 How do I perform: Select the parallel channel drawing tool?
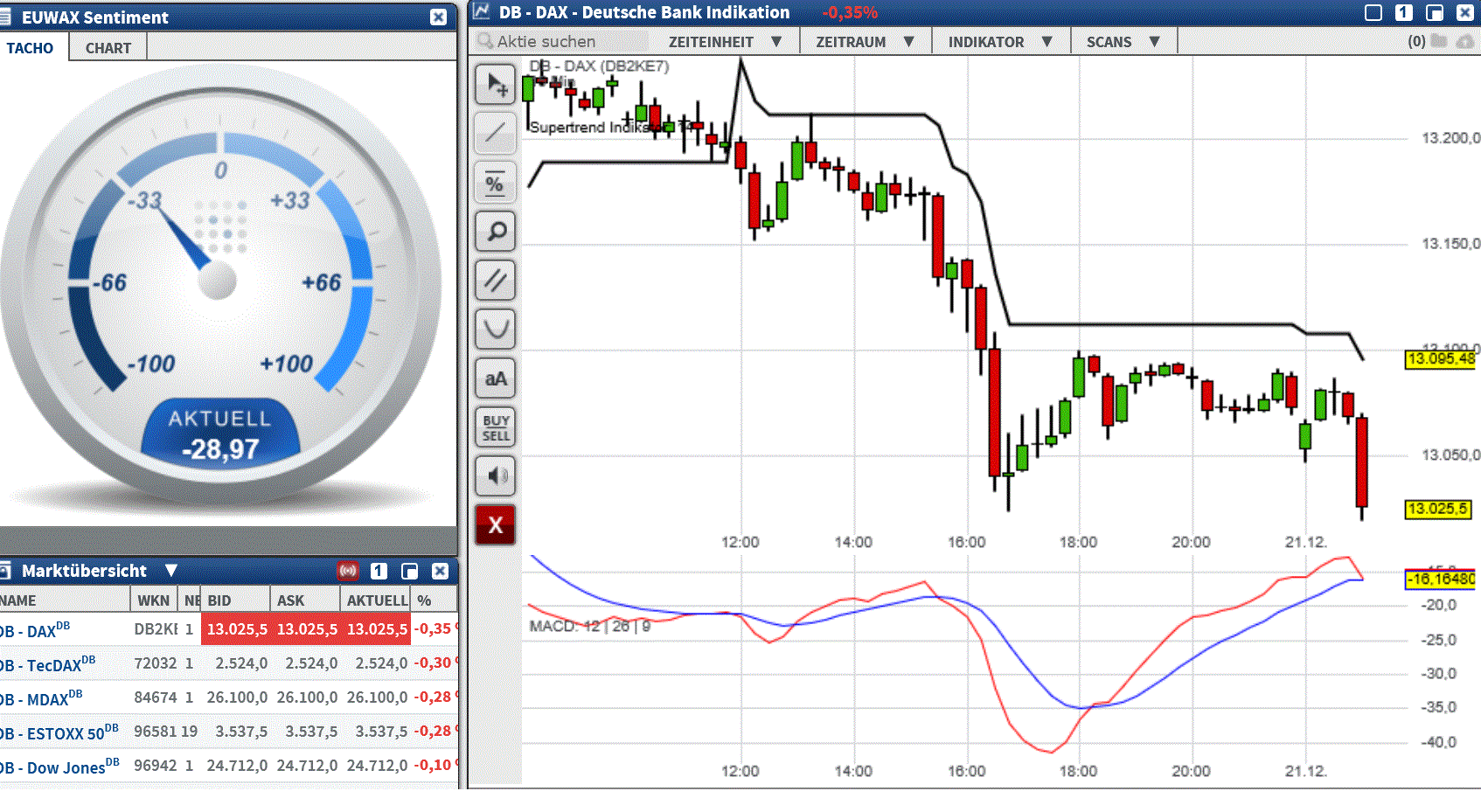[495, 281]
